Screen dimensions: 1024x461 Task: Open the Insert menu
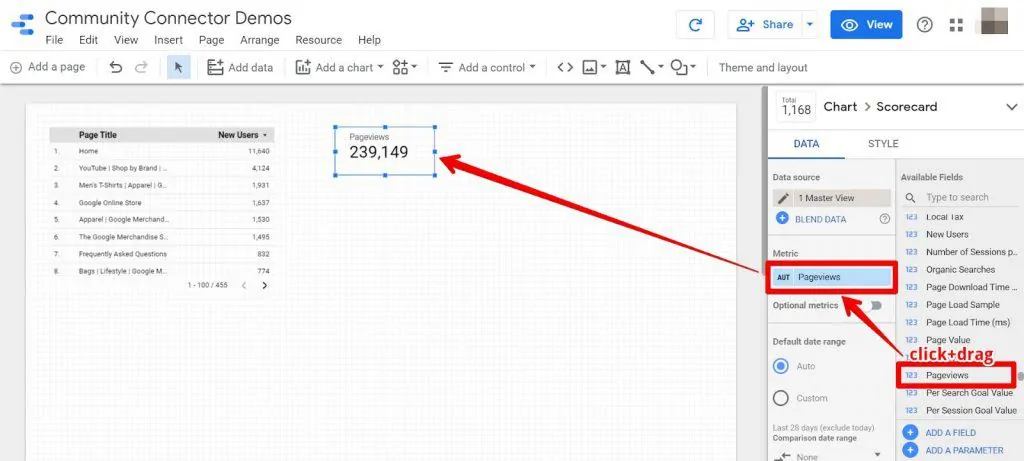point(168,40)
